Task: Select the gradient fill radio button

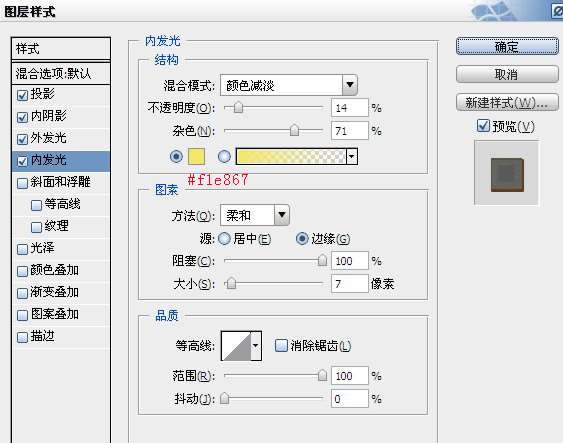Action: 224,156
